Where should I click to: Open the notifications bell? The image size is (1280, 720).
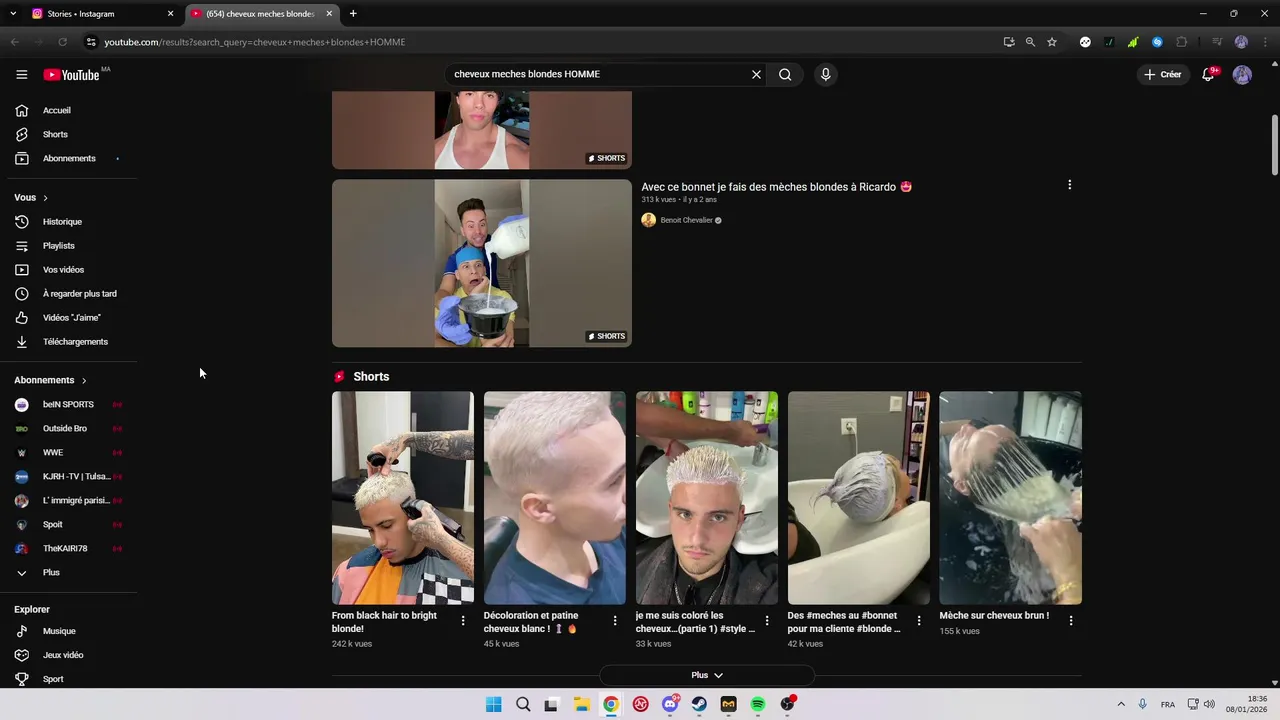tap(1208, 75)
